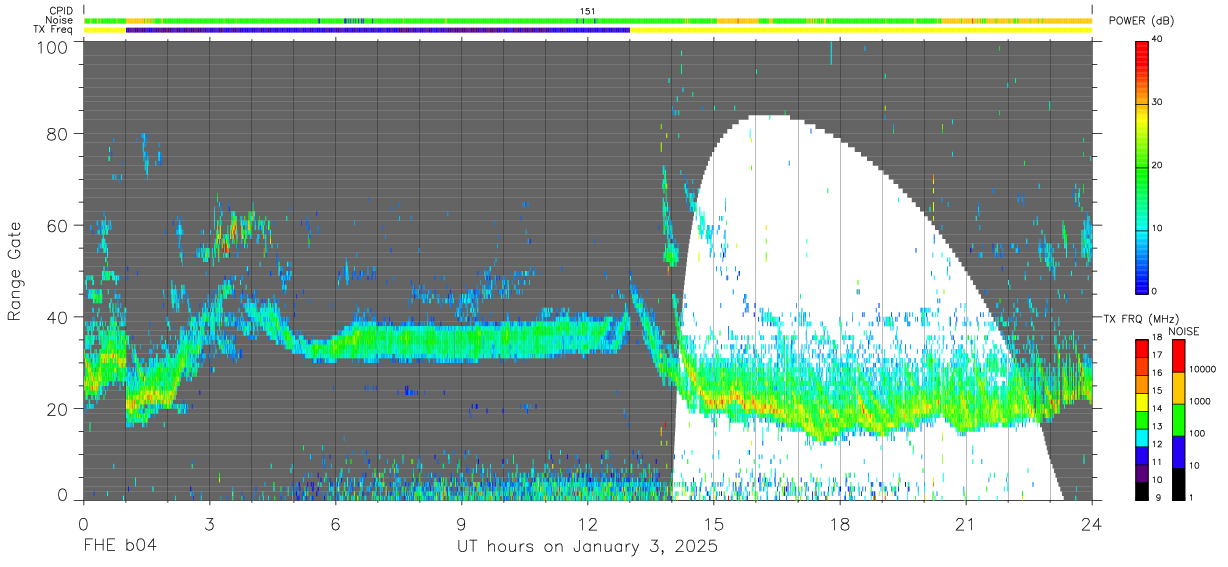Click UT hour tick label 24

click(1092, 524)
